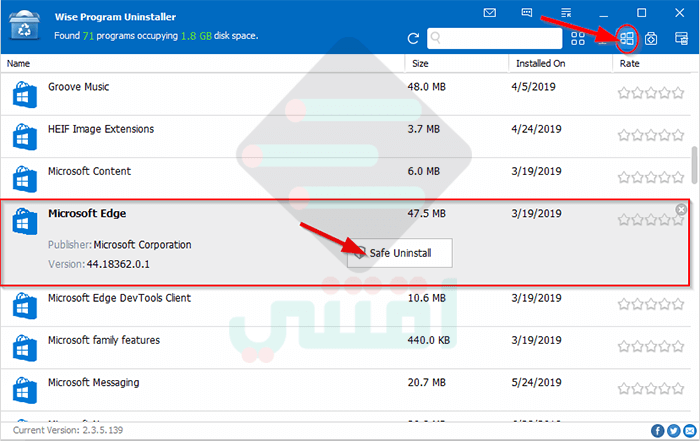The width and height of the screenshot is (700, 441).
Task: Switch to the all programs grid view
Action: pos(578,38)
